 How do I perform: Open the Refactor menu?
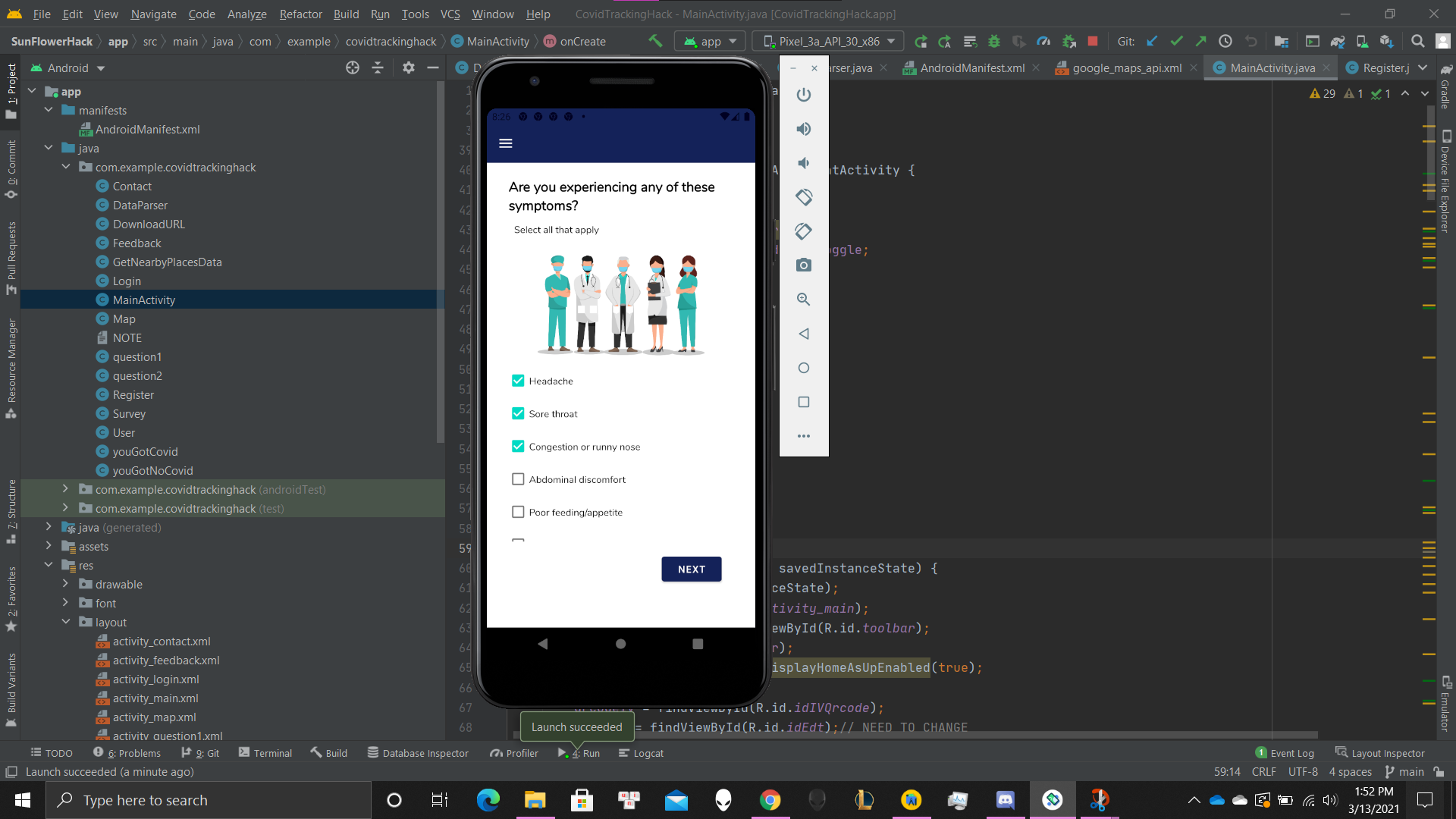[x=300, y=14]
